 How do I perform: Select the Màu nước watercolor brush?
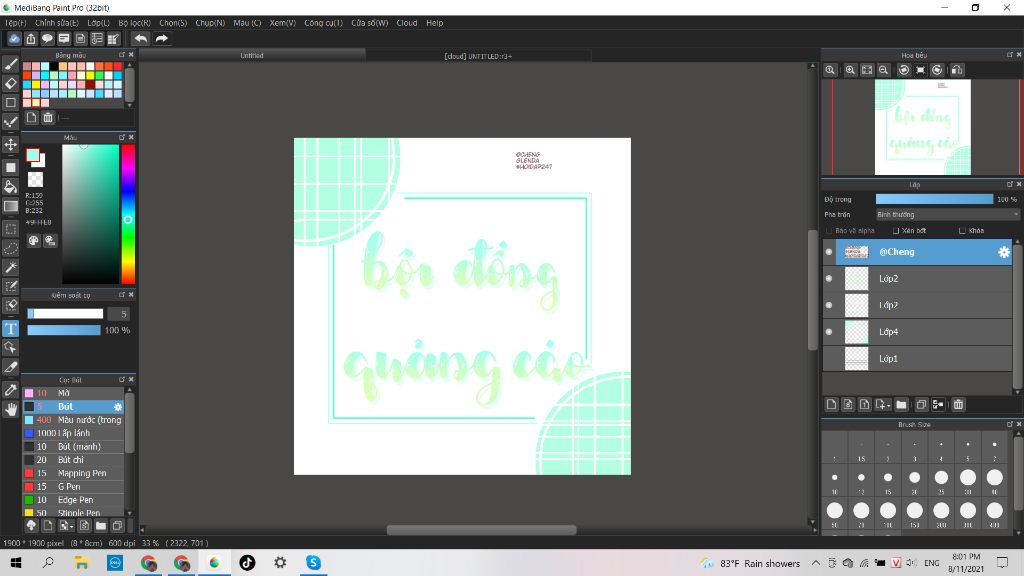click(73, 420)
